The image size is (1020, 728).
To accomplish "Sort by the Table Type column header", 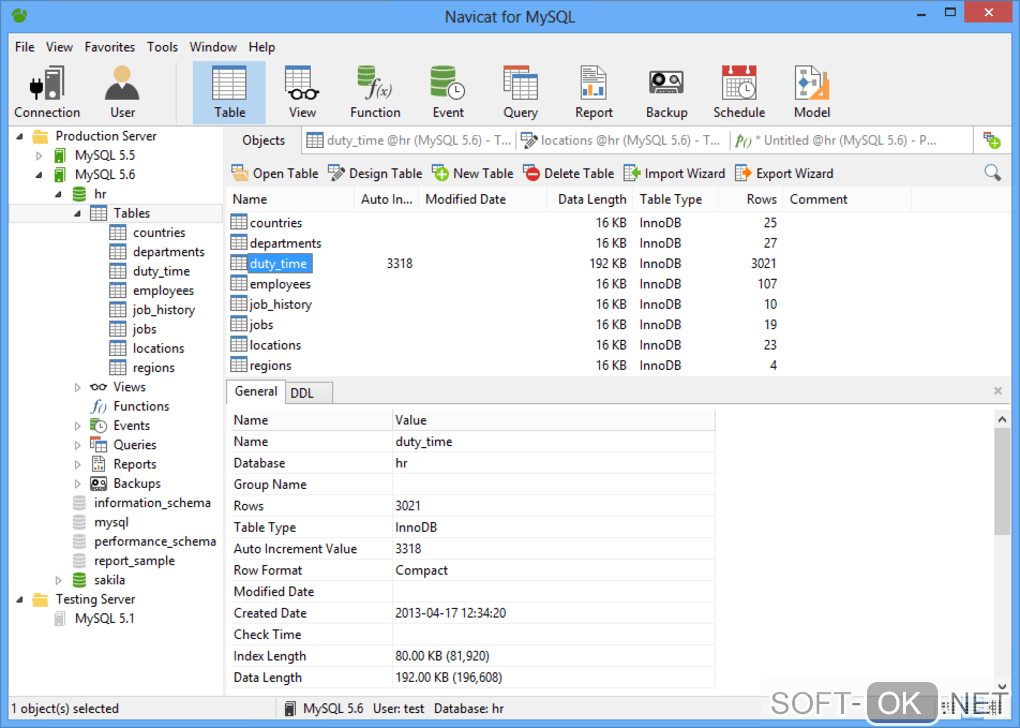I will [x=675, y=199].
